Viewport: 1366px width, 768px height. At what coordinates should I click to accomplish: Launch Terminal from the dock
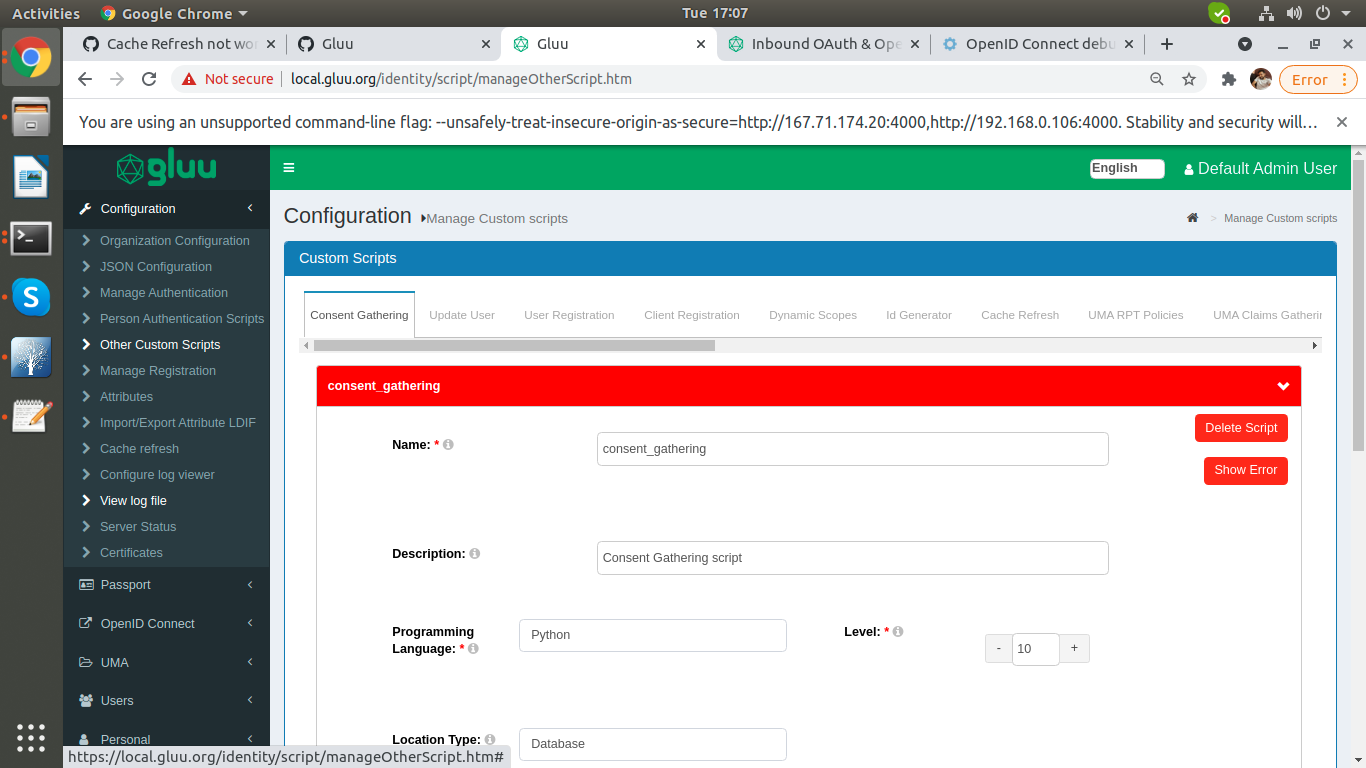(x=31, y=238)
